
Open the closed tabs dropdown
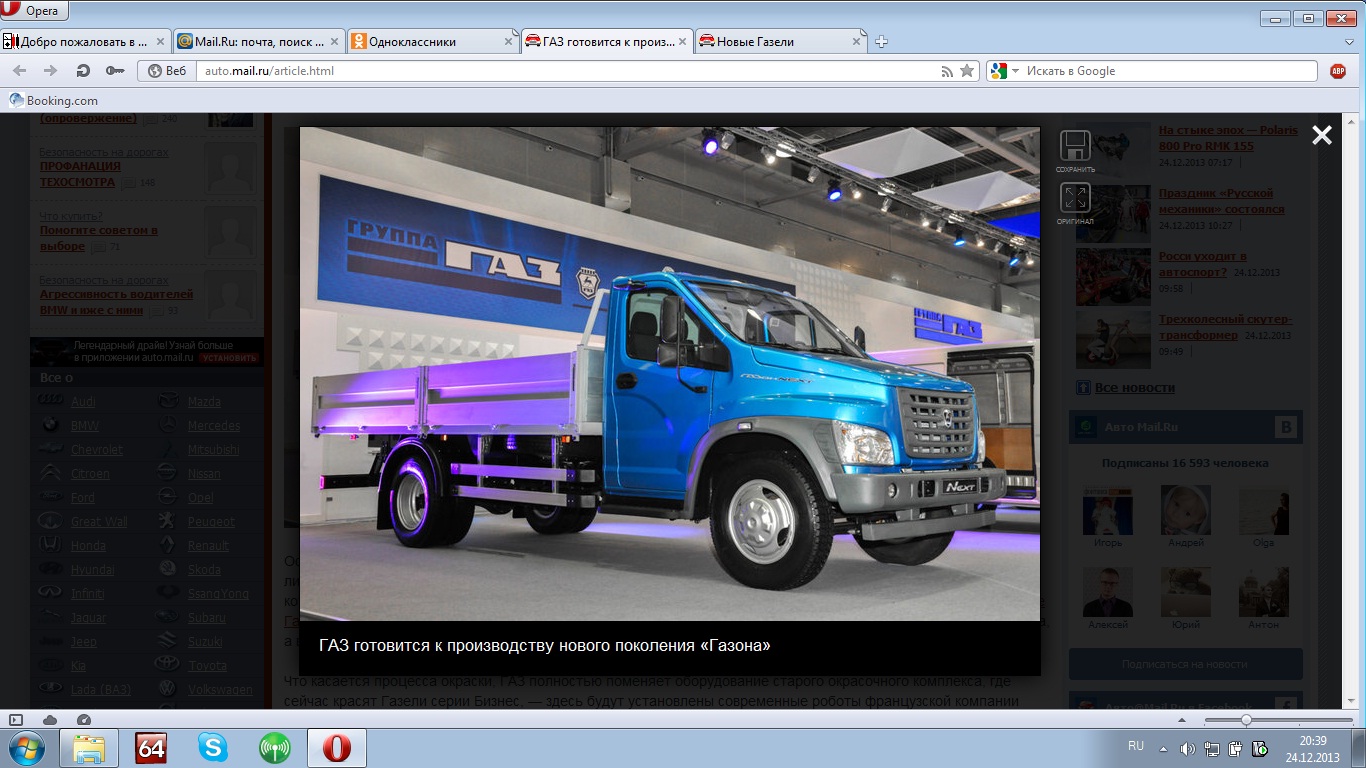coord(1350,42)
